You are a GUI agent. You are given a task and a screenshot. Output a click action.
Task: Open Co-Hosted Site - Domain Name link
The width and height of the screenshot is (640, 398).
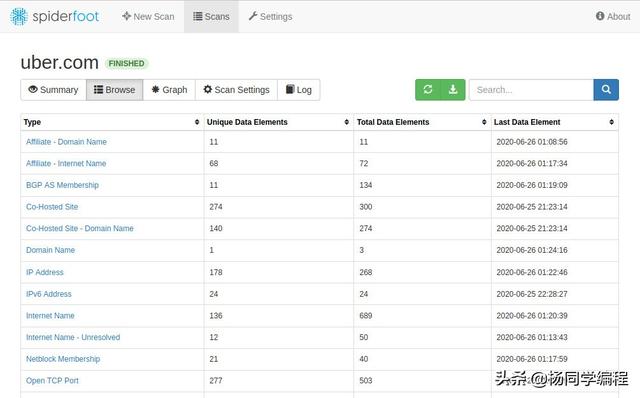(x=80, y=228)
